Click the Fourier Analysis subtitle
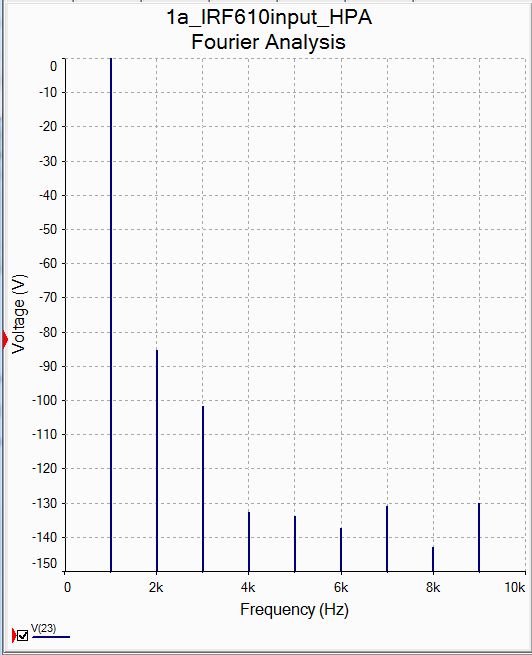This screenshot has height=655, width=532. coord(268,42)
